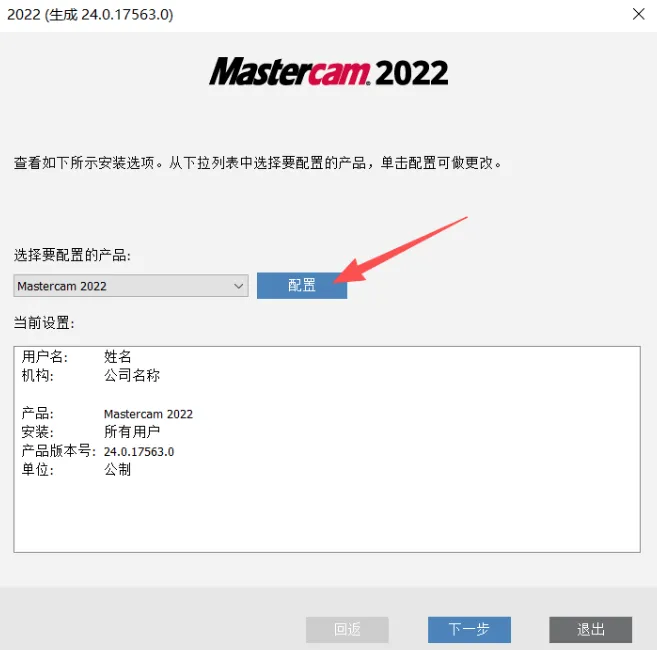The height and width of the screenshot is (650, 657).
Task: Click the blue 配置 button
Action: [x=302, y=285]
